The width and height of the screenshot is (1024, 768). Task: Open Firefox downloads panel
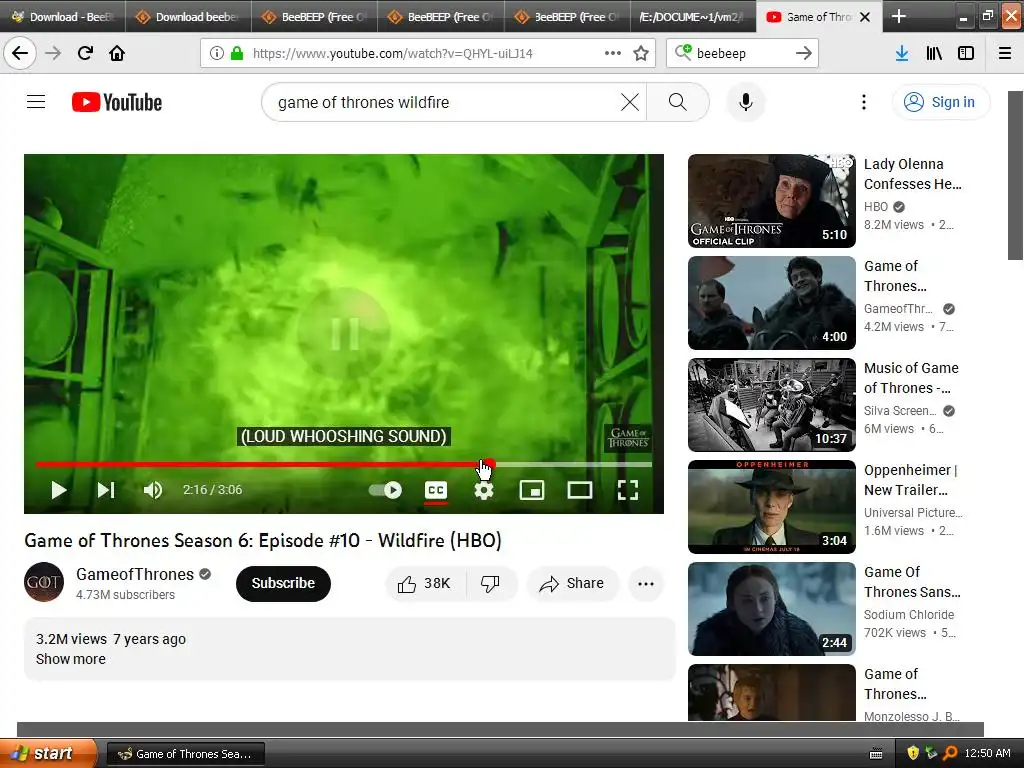coord(901,53)
